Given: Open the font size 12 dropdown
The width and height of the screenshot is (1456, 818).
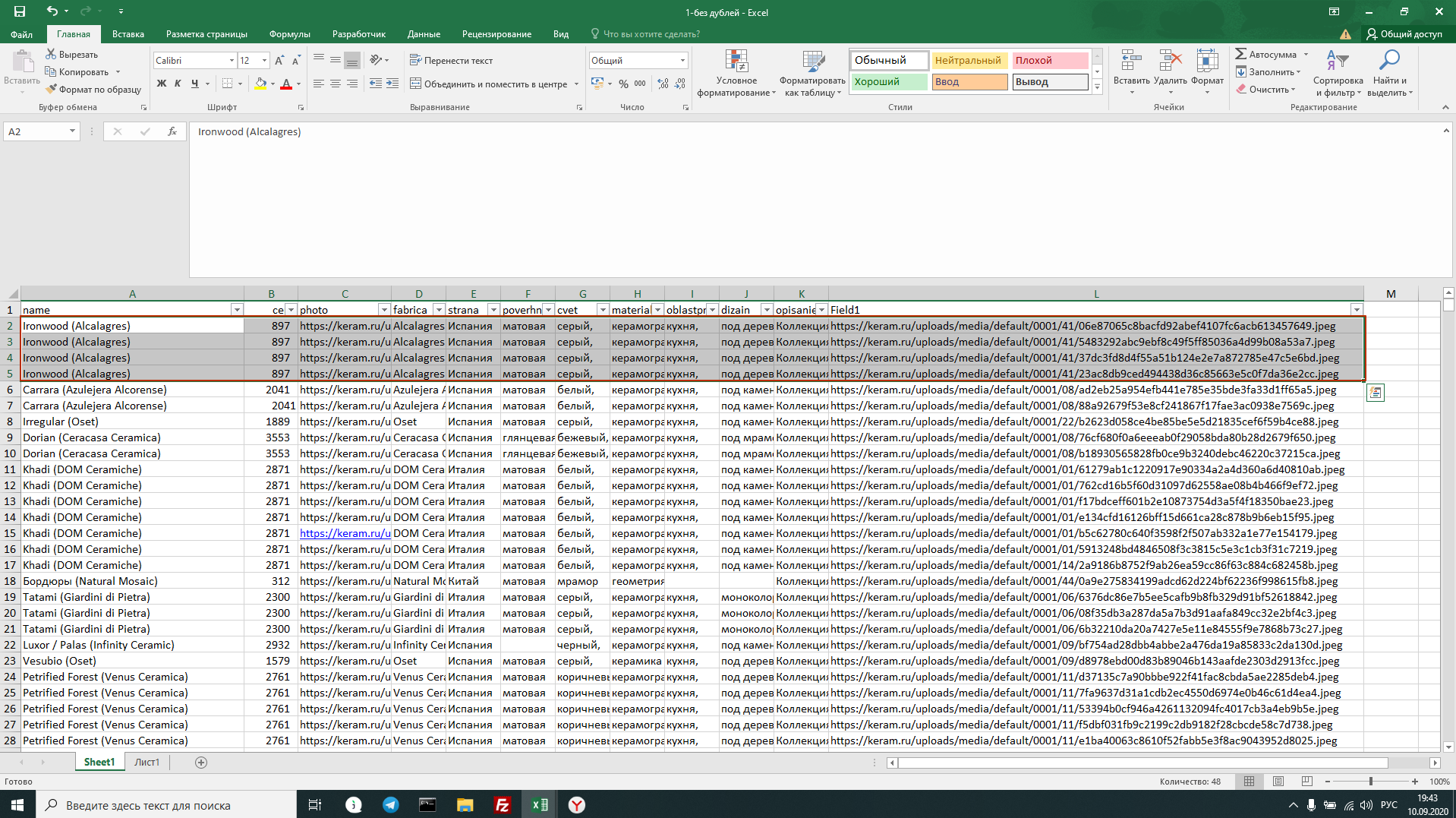Looking at the screenshot, I should (264, 60).
